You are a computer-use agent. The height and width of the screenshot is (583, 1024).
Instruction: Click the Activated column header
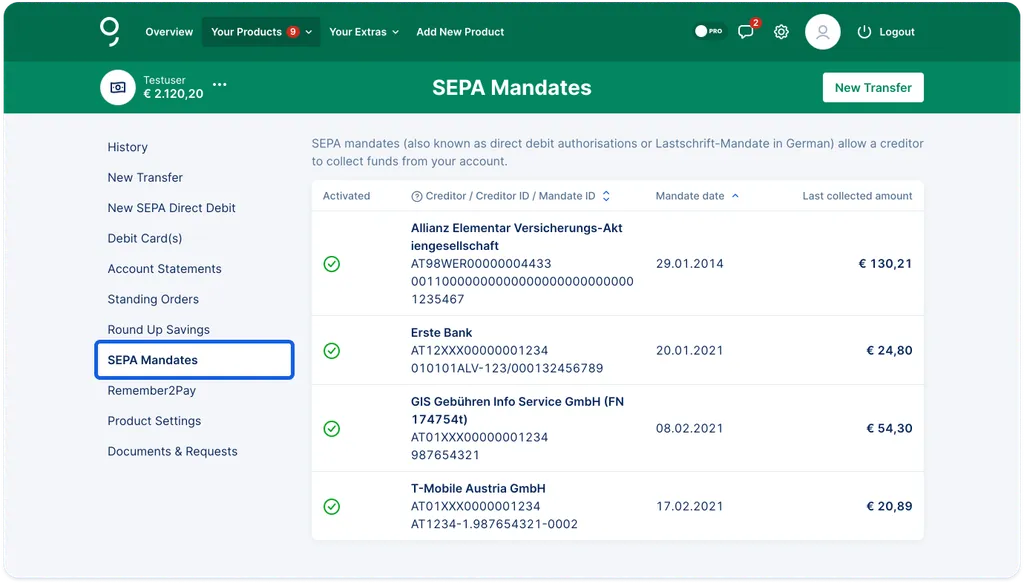[x=346, y=196]
